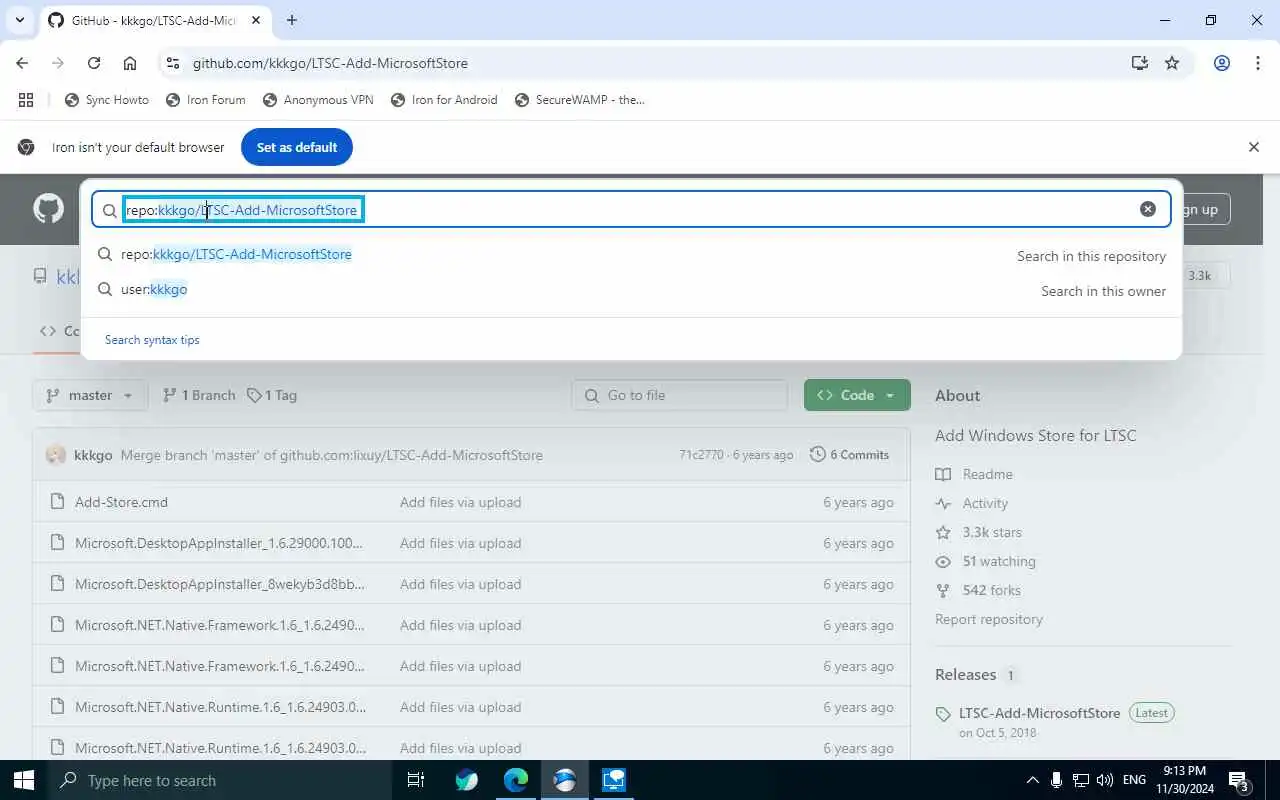This screenshot has width=1280, height=800.
Task: Click the ENG language indicator
Action: point(1134,780)
